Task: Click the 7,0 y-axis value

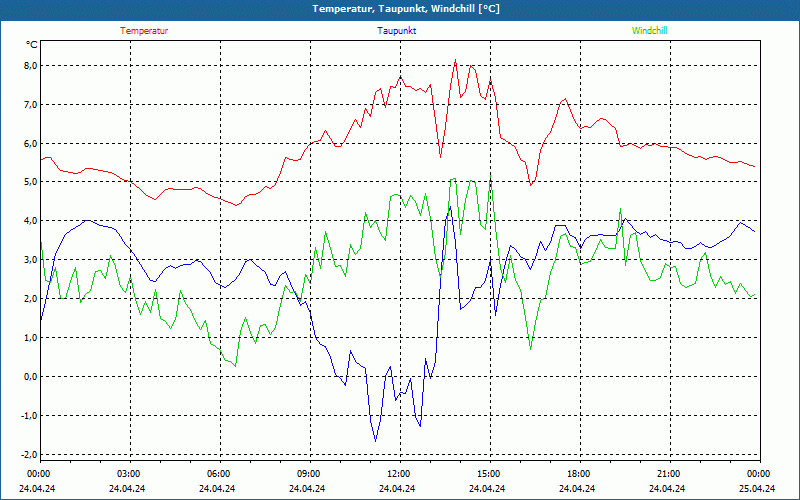Action: pyautogui.click(x=31, y=105)
